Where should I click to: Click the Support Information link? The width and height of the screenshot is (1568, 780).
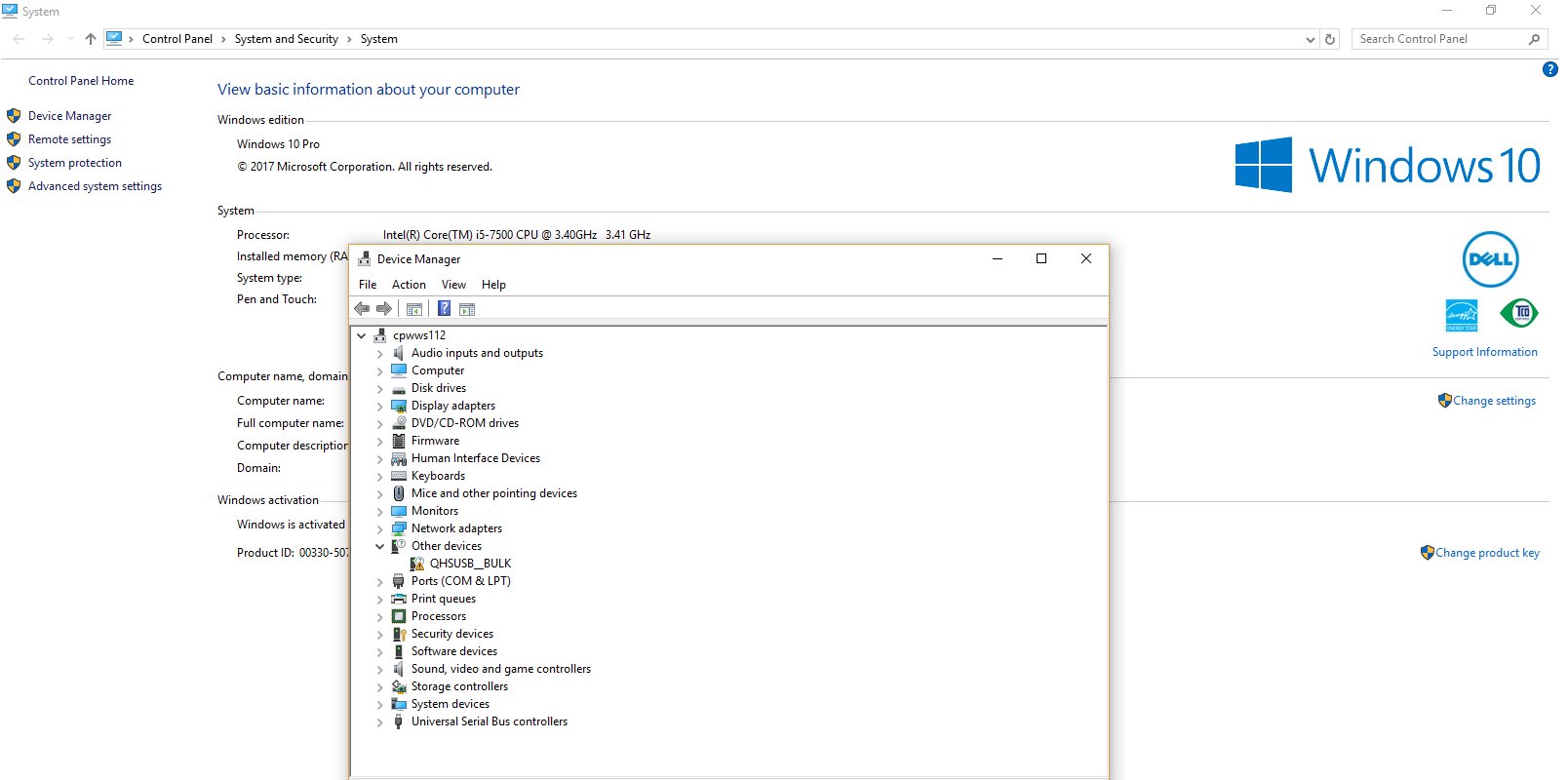pyautogui.click(x=1484, y=352)
